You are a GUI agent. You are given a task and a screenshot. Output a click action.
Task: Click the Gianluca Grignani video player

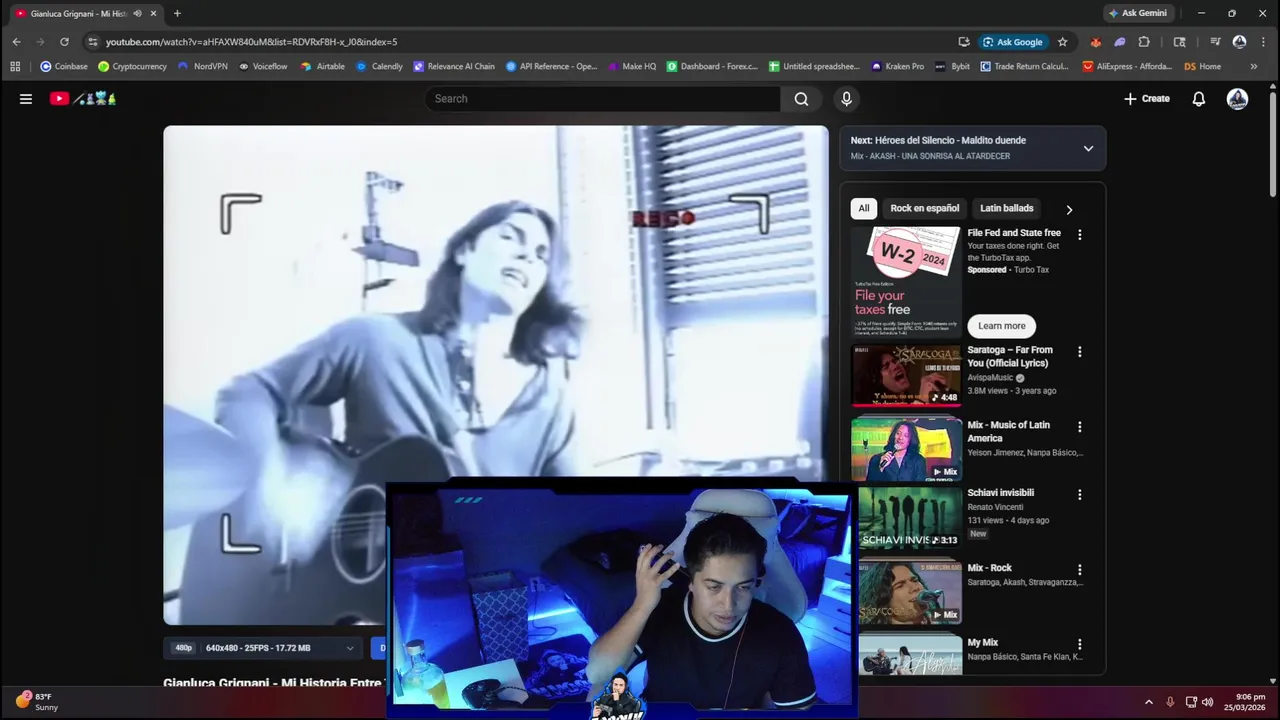tap(496, 375)
